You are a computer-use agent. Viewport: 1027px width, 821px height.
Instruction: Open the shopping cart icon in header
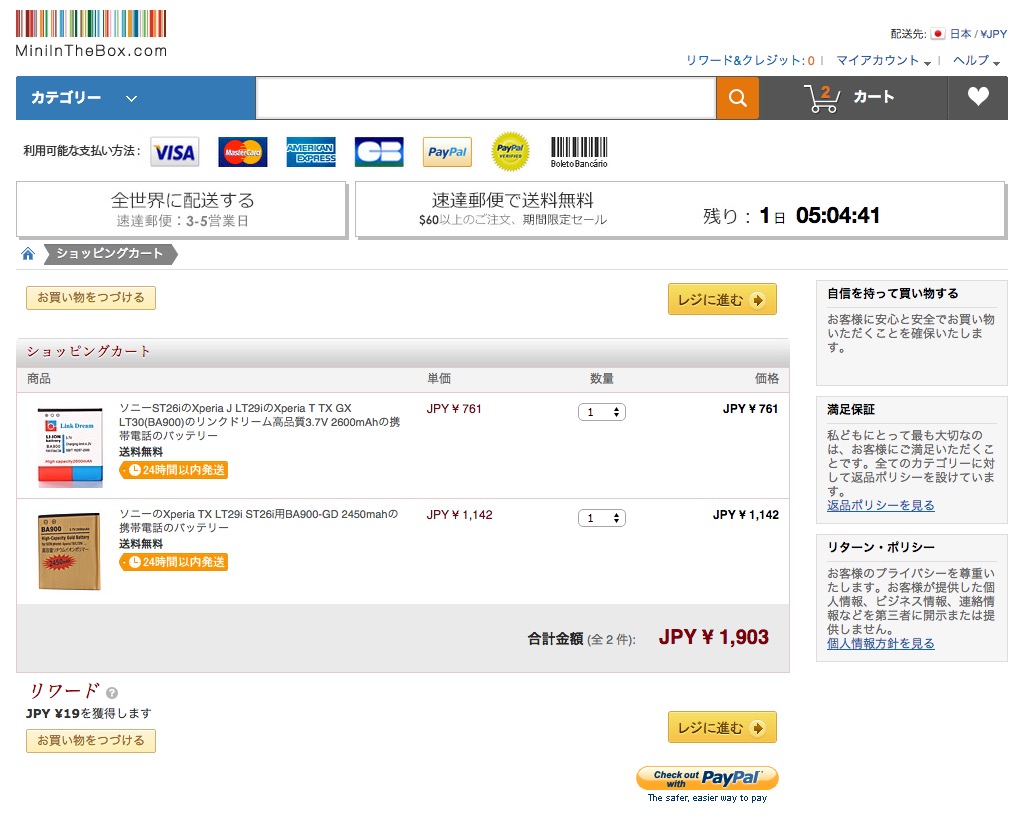[x=822, y=98]
